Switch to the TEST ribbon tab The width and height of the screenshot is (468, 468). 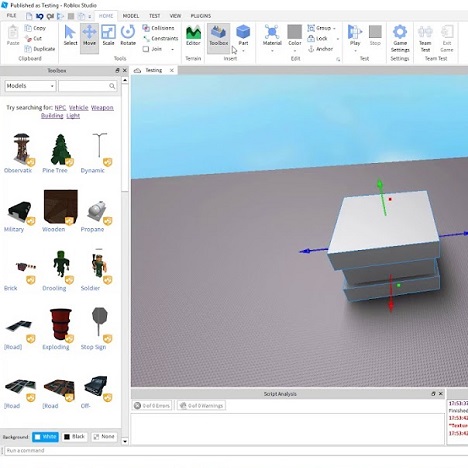point(154,16)
